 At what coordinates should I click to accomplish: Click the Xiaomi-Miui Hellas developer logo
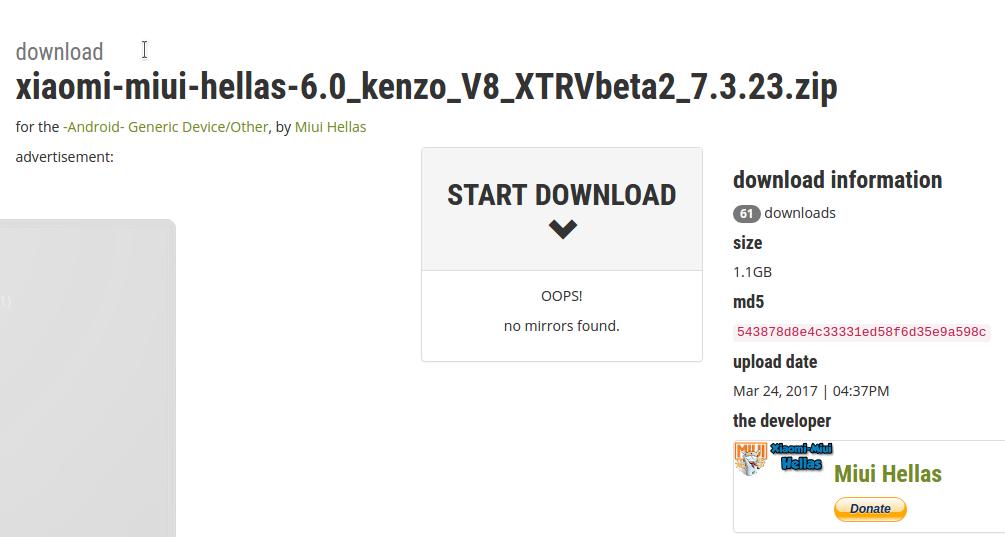(784, 458)
